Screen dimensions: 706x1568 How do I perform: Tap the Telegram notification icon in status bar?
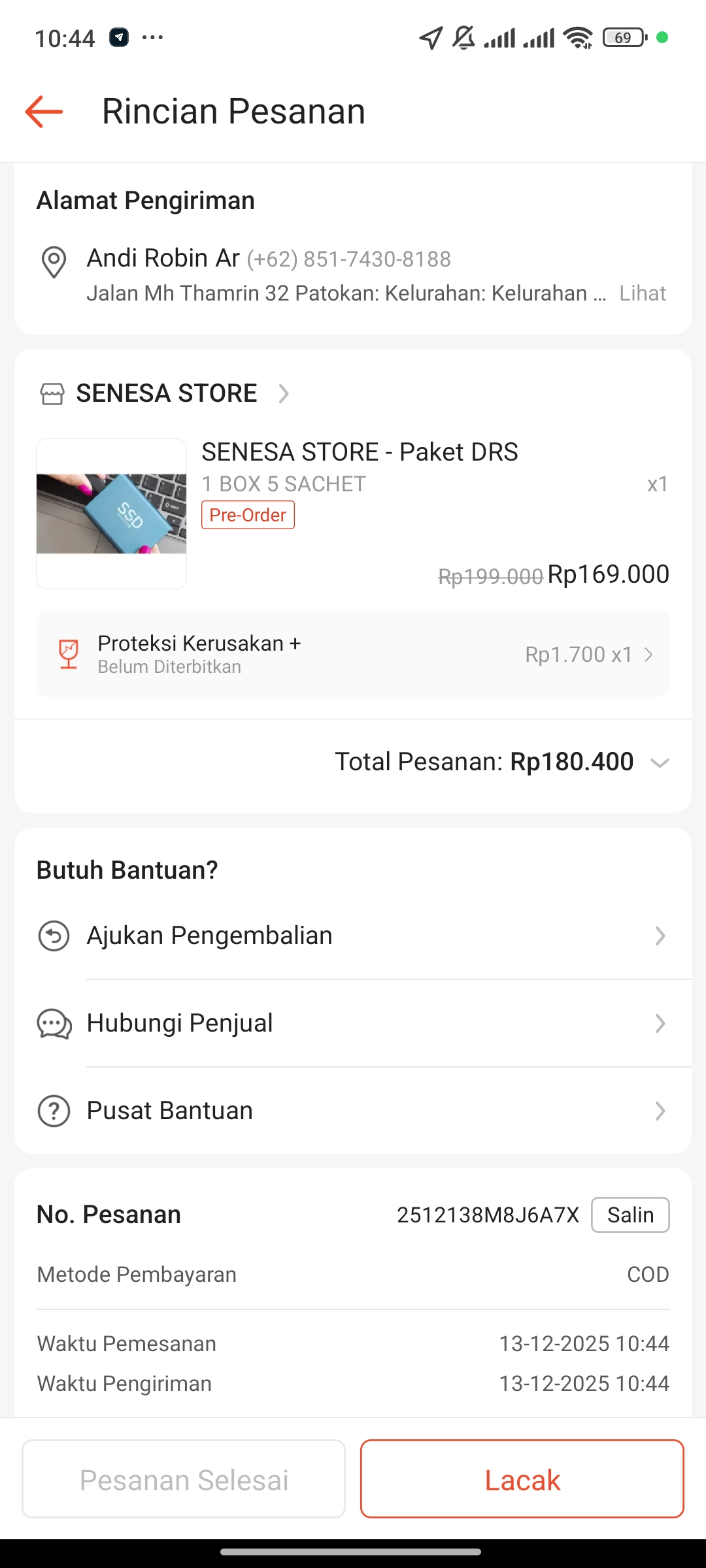coord(118,37)
